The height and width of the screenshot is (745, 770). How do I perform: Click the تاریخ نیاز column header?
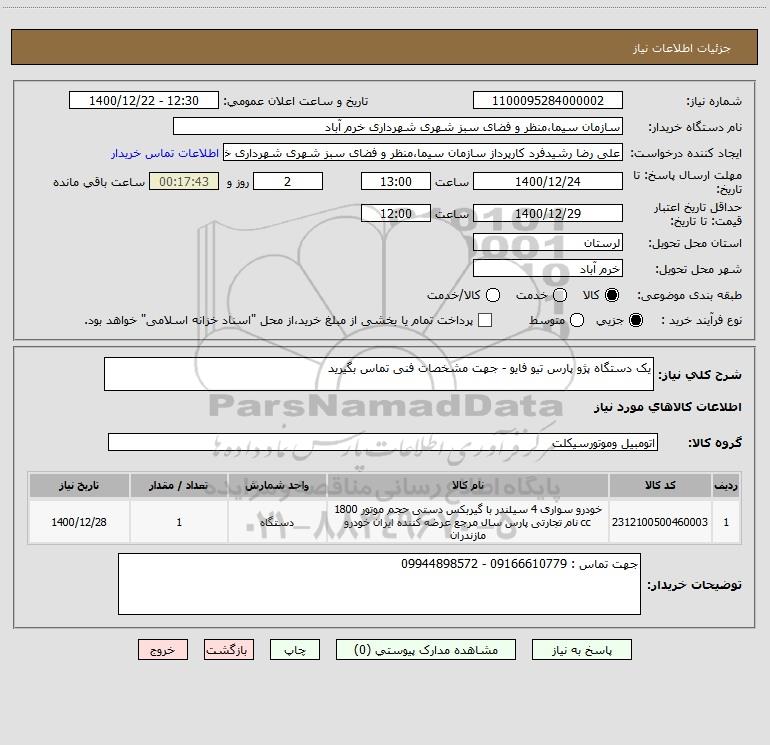tap(79, 485)
